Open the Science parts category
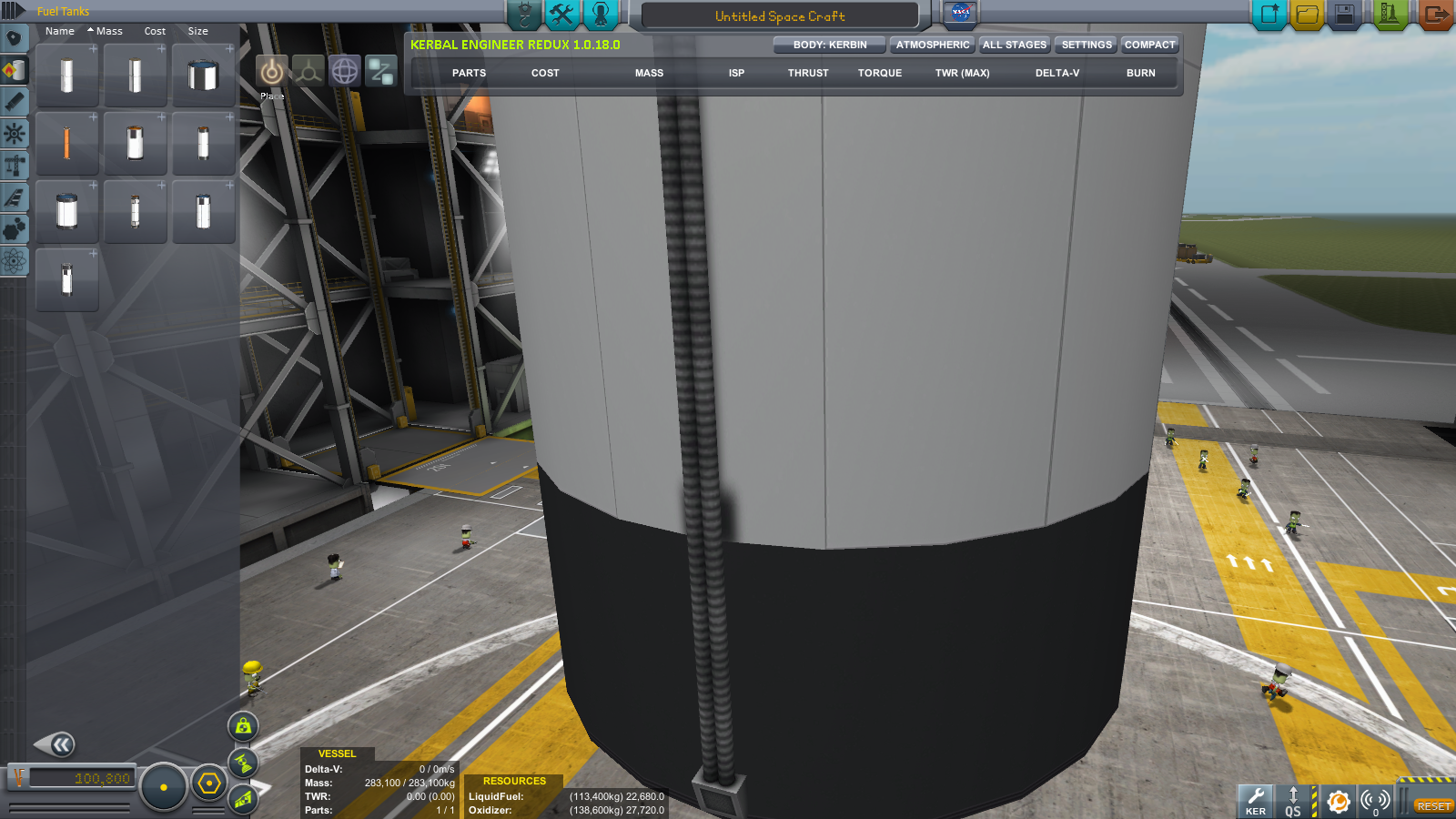Image resolution: width=1456 pixels, height=819 pixels. point(14,261)
